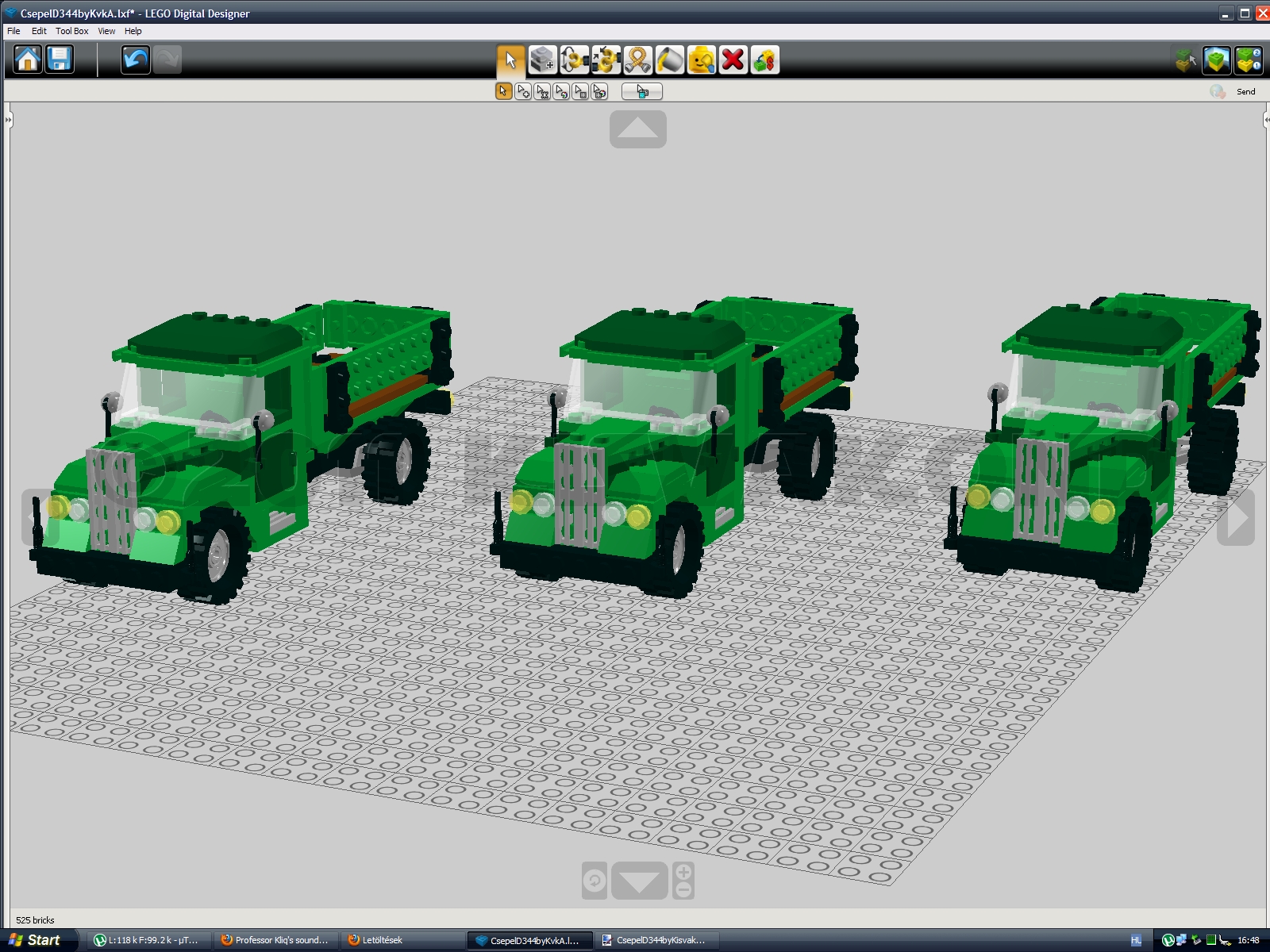Choose the Clone brick tool
Screen dimensions: 1270x952
tap(542, 60)
